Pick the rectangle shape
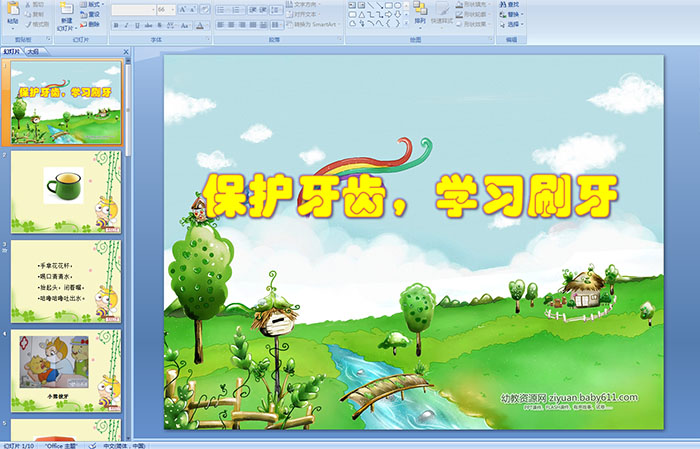The image size is (700, 449). pos(388,5)
